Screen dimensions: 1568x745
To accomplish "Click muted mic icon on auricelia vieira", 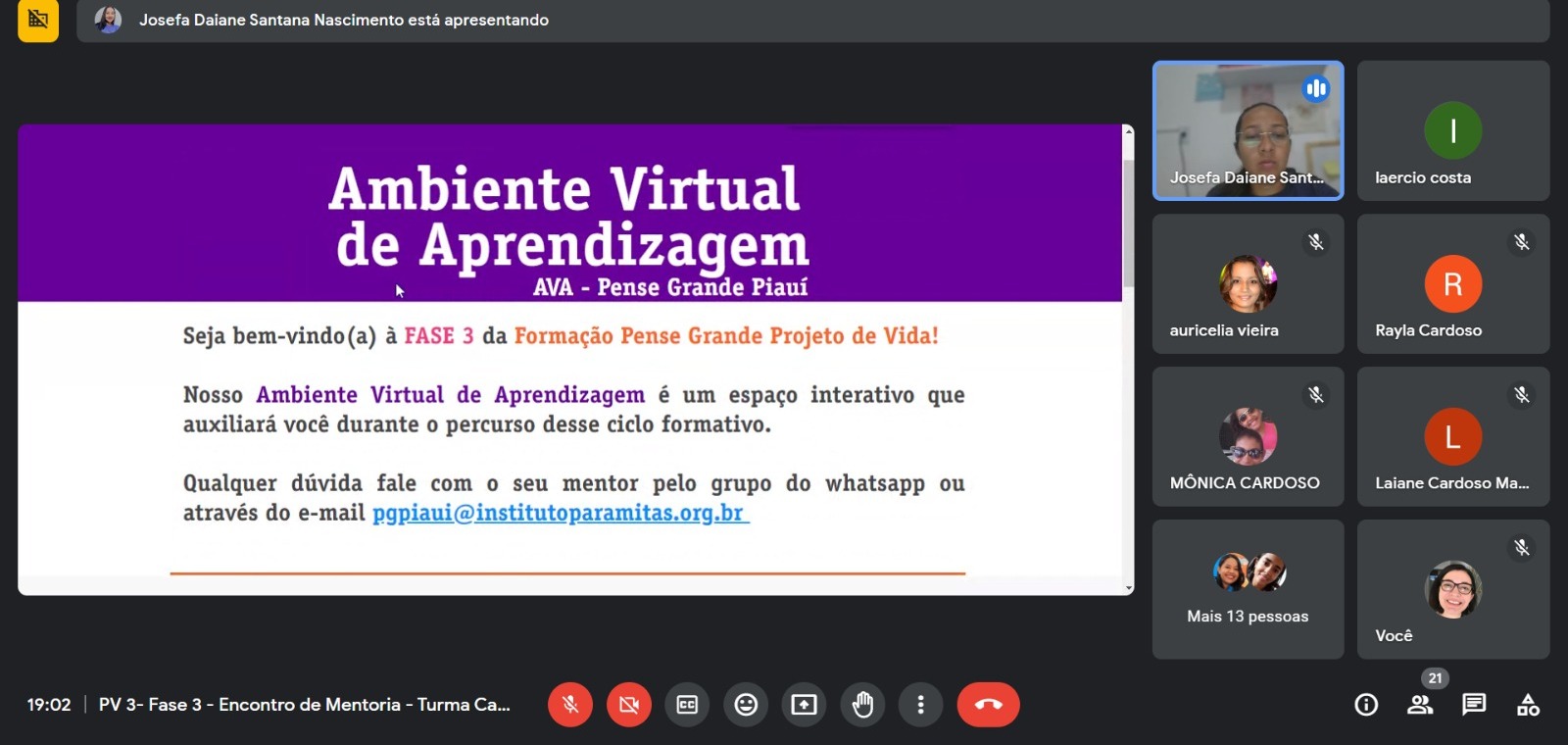I will pyautogui.click(x=1315, y=241).
